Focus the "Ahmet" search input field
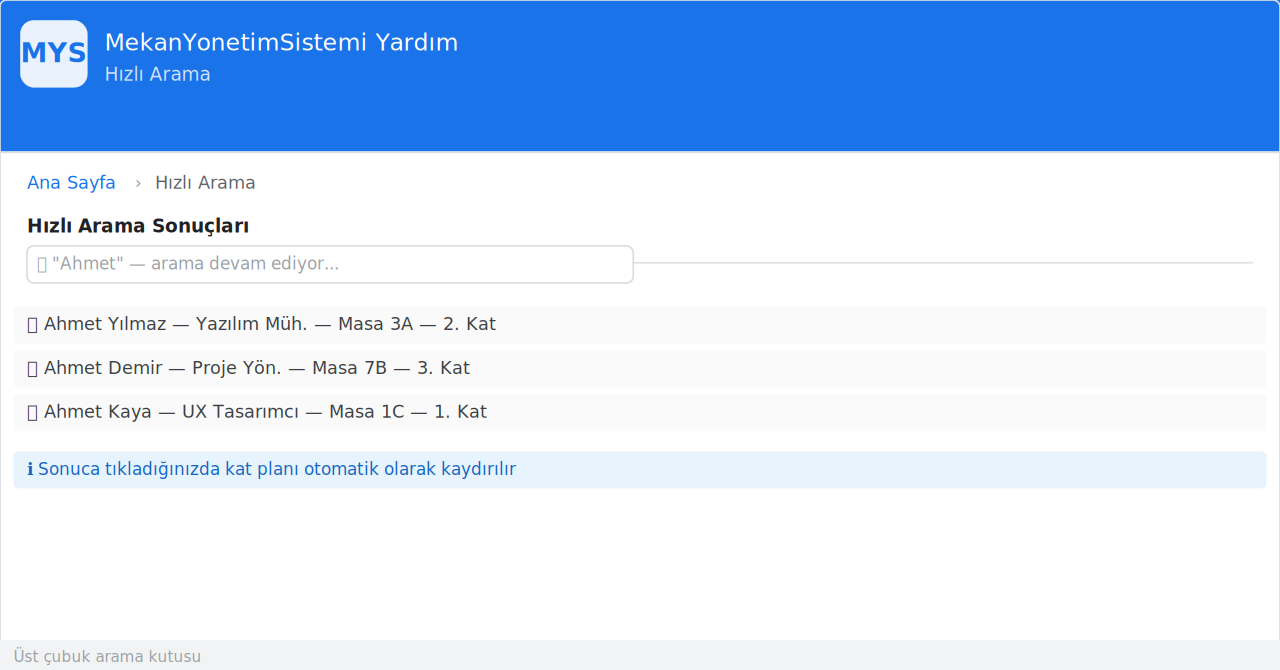Image resolution: width=1280 pixels, height=670 pixels. tap(330, 264)
